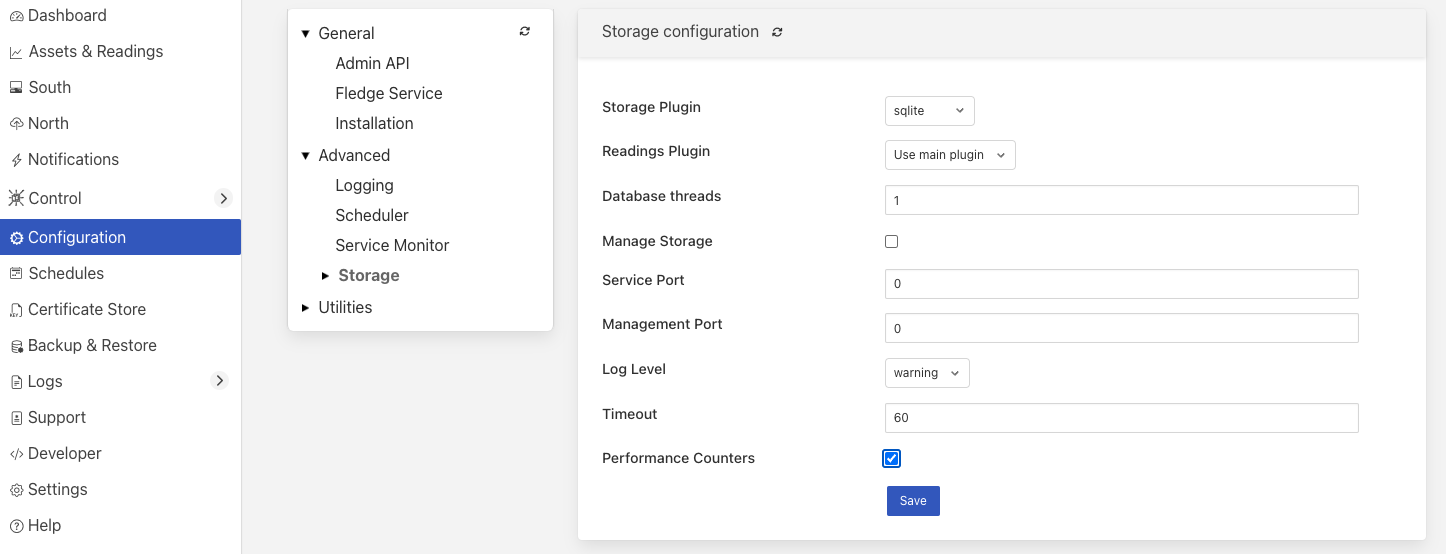Click the Service Port input field
Image resolution: width=1446 pixels, height=554 pixels.
[x=1122, y=284]
